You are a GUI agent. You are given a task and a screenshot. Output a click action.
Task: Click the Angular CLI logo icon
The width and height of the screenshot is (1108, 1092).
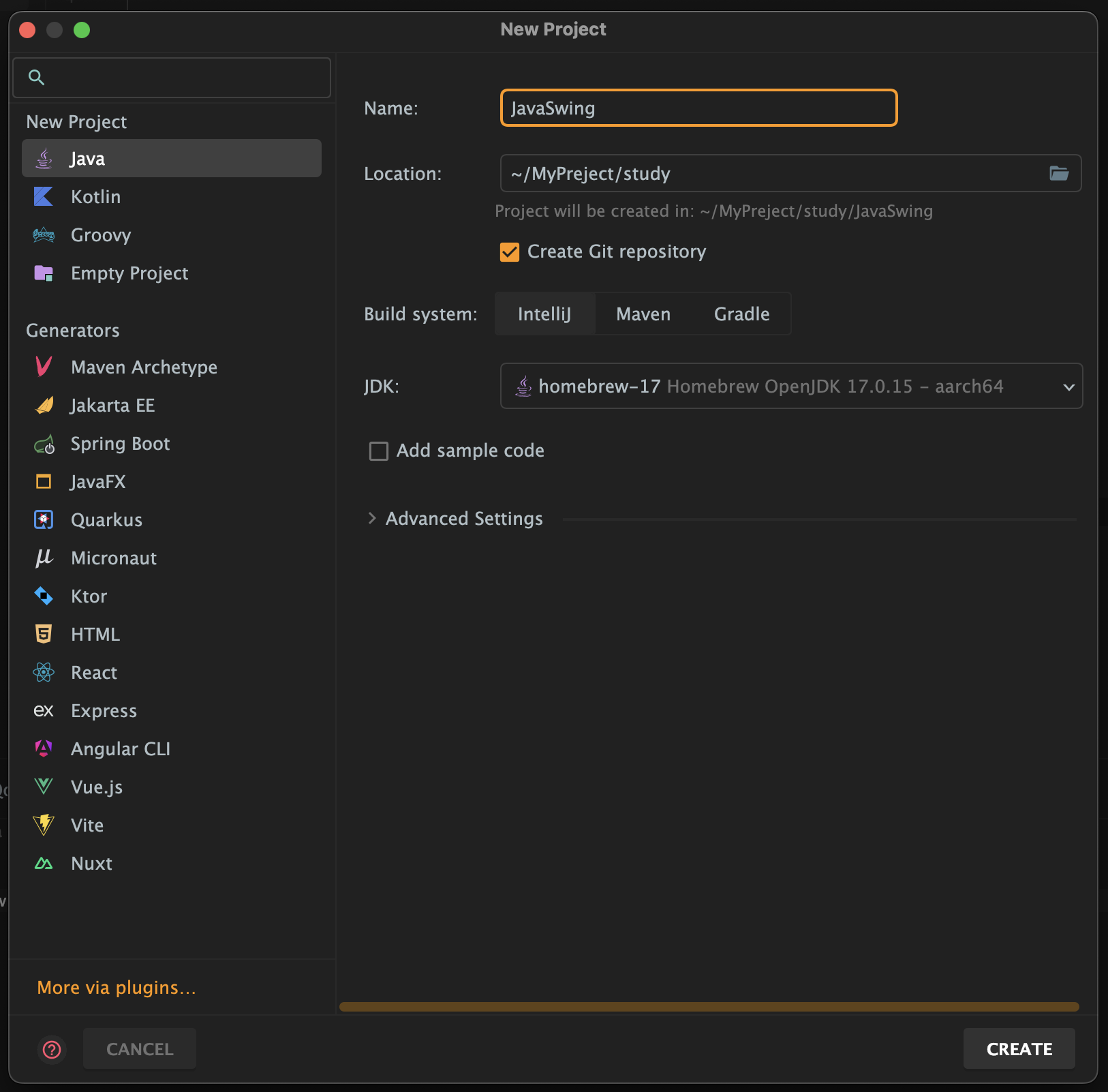44,749
